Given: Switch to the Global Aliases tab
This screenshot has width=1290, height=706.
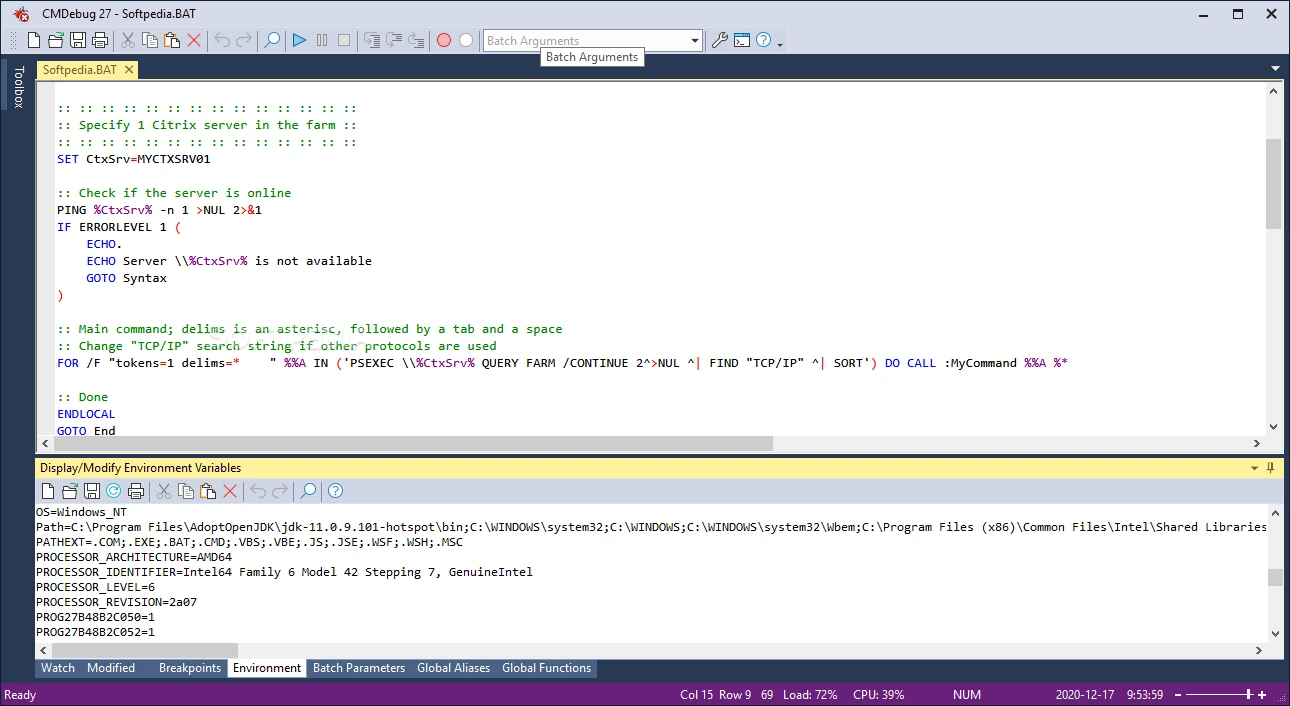Looking at the screenshot, I should (x=454, y=668).
